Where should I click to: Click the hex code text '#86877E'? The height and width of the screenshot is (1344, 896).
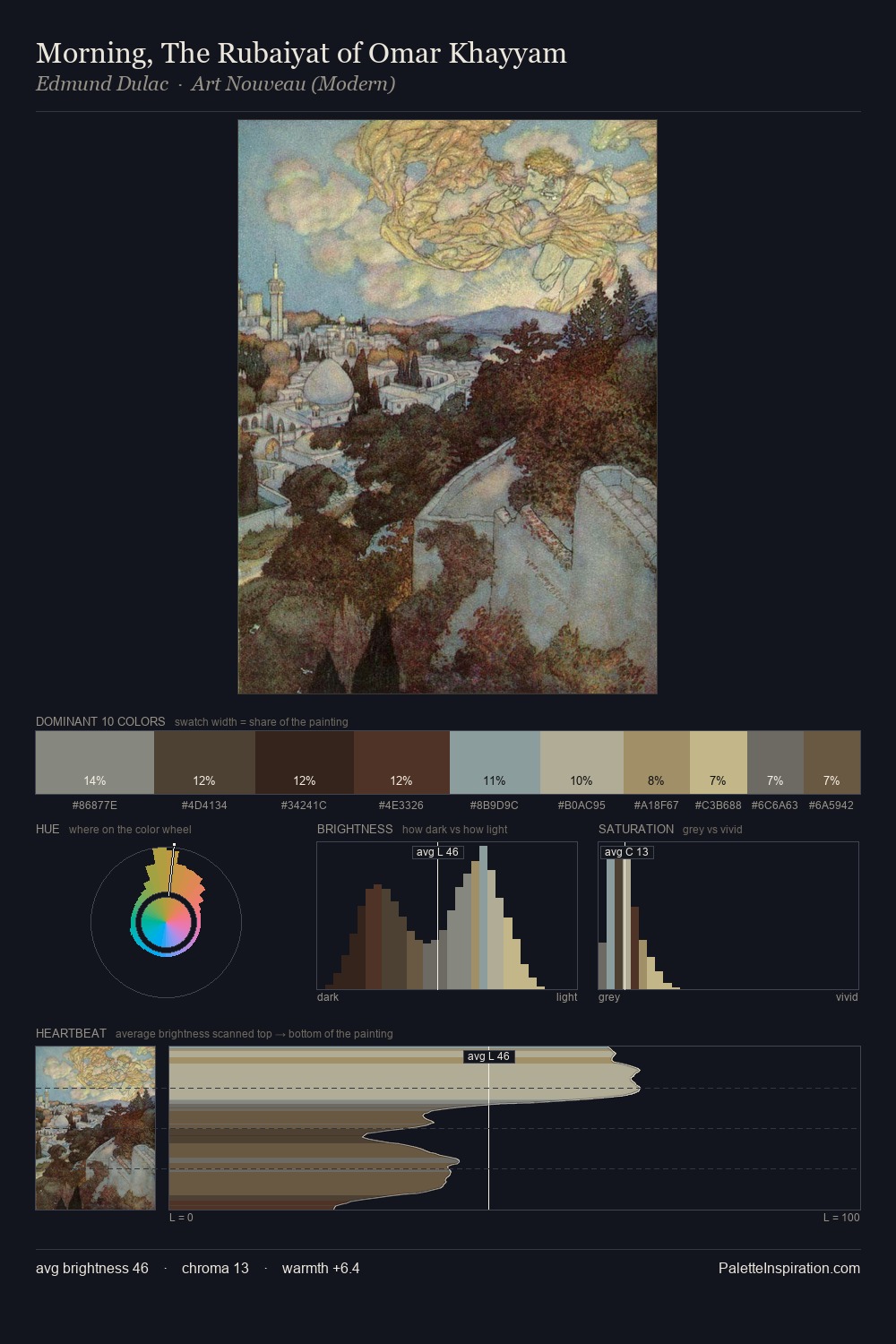pyautogui.click(x=95, y=806)
